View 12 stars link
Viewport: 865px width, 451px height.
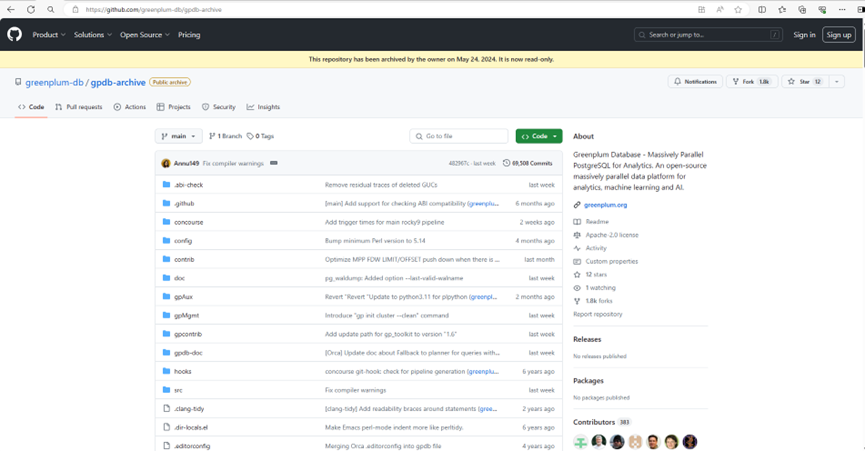(x=596, y=275)
